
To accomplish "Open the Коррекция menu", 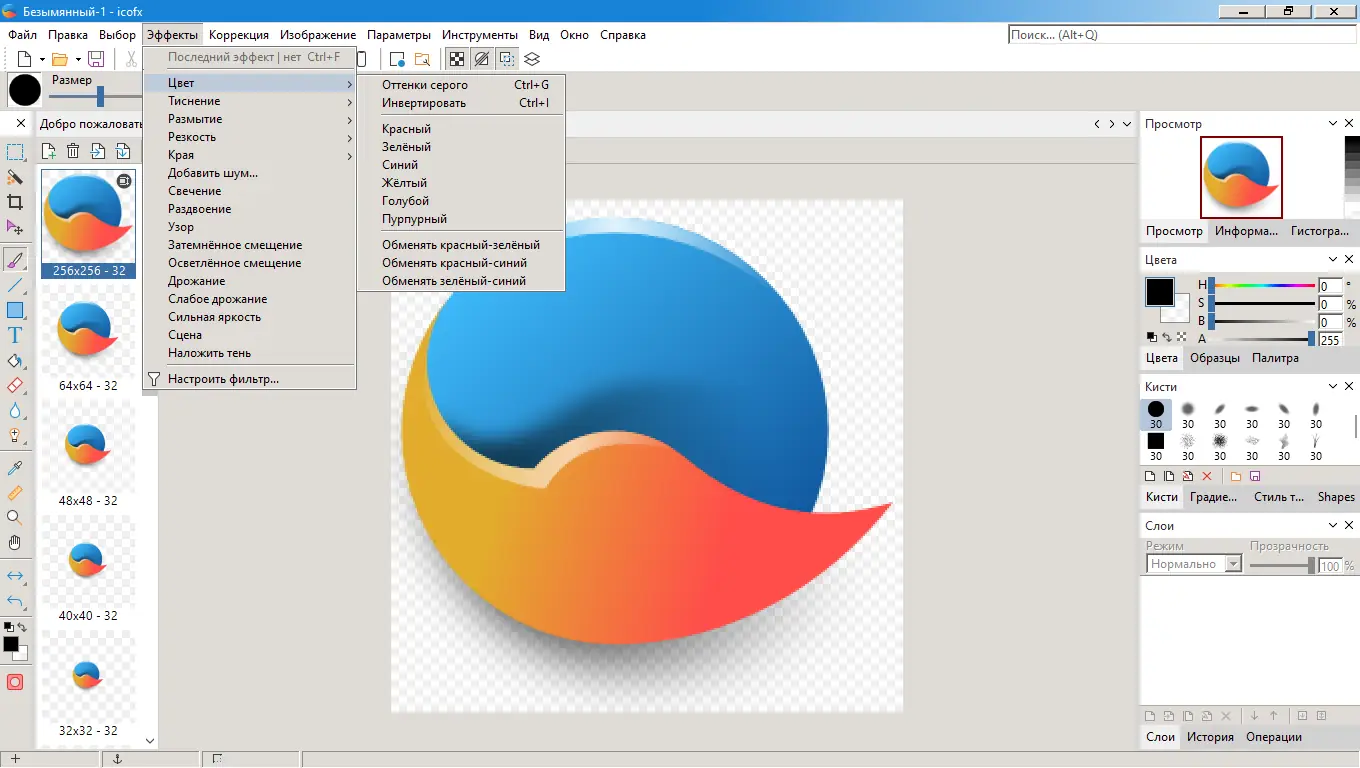I will tap(239, 35).
